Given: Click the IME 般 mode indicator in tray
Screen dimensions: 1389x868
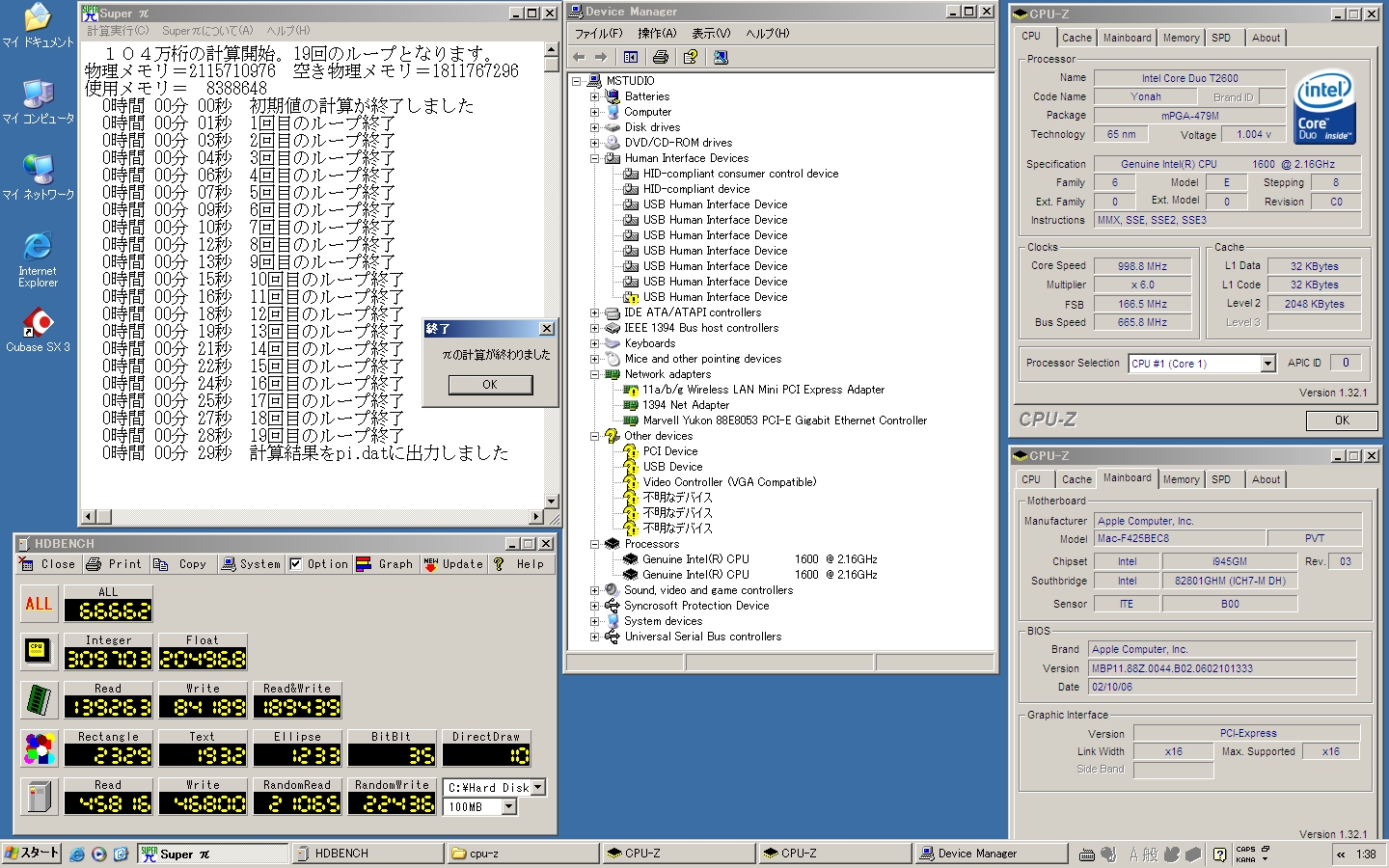Looking at the screenshot, I should (x=1150, y=854).
